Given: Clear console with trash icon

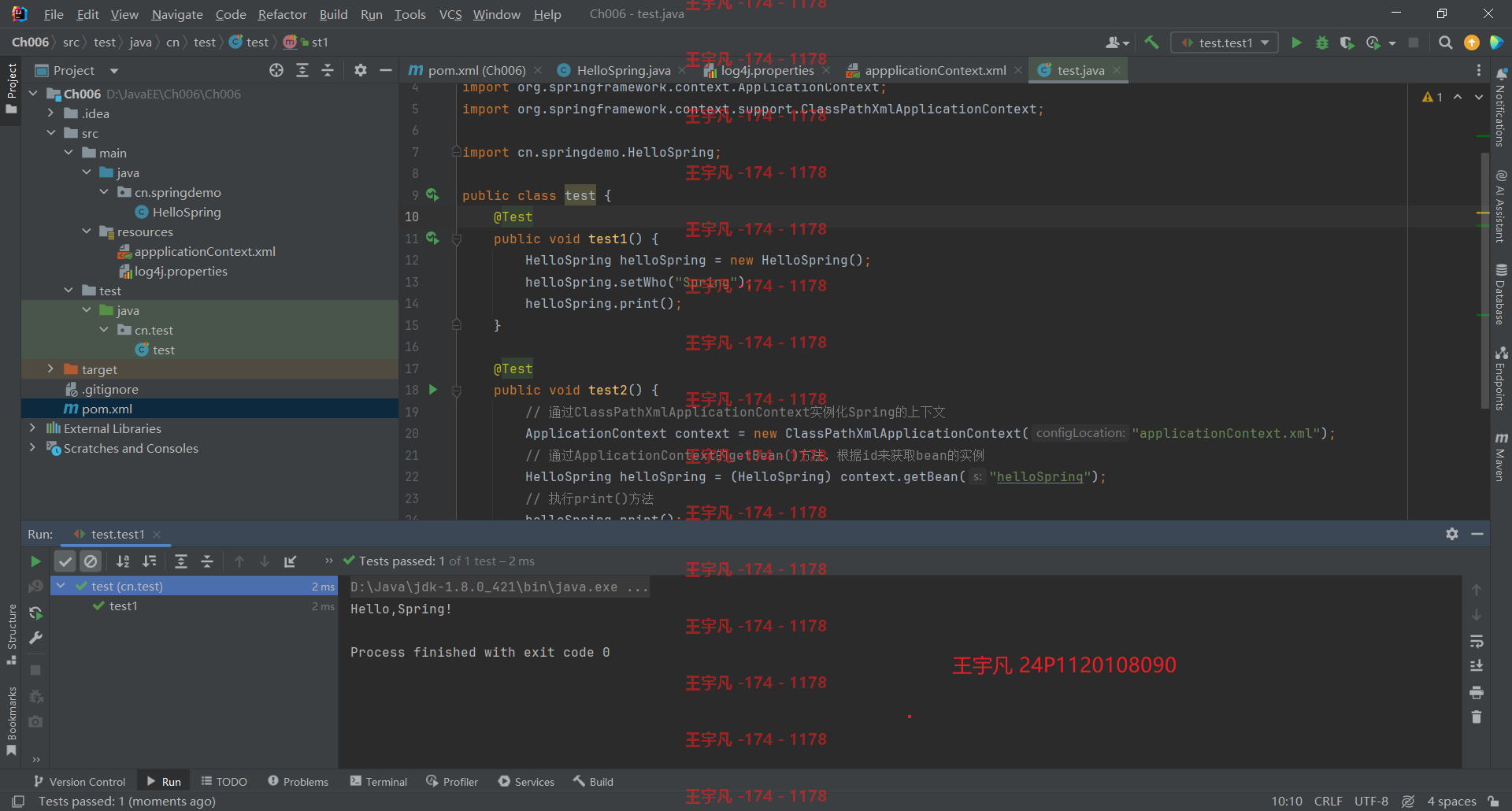Looking at the screenshot, I should click(1477, 717).
